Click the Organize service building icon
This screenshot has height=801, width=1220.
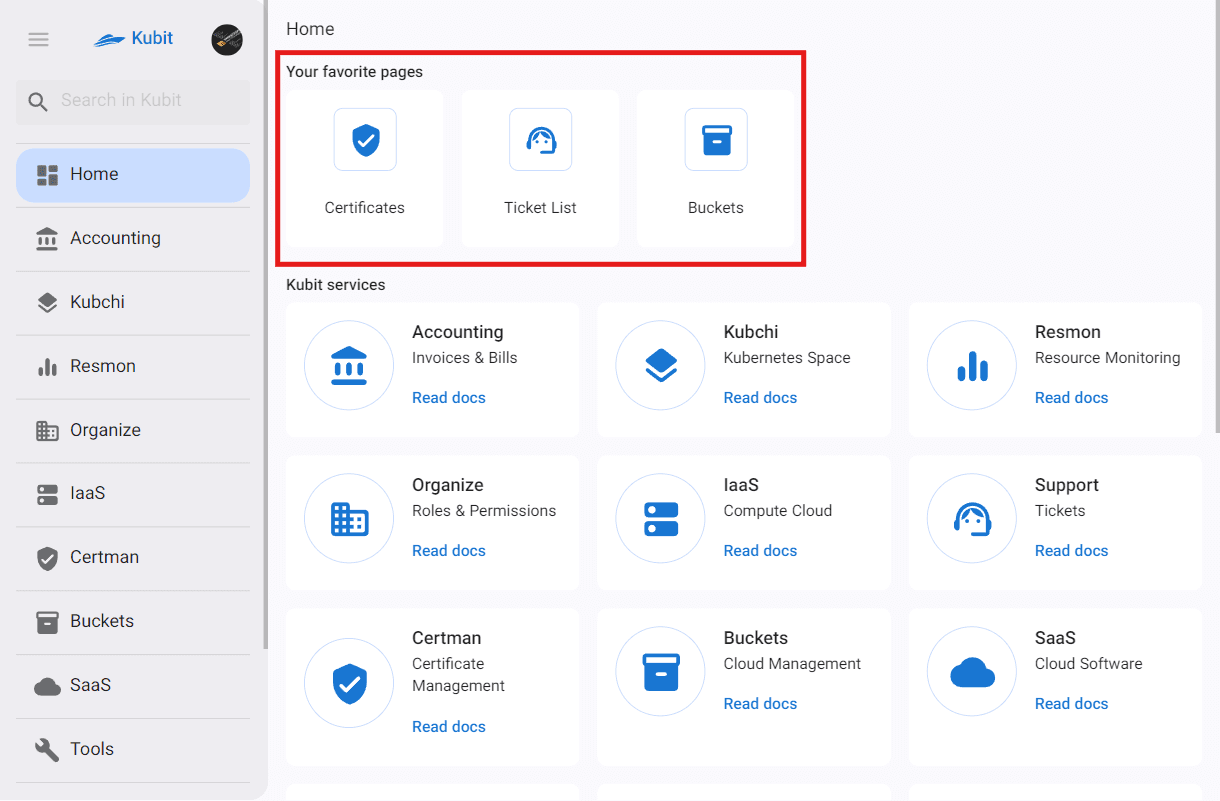[349, 519]
